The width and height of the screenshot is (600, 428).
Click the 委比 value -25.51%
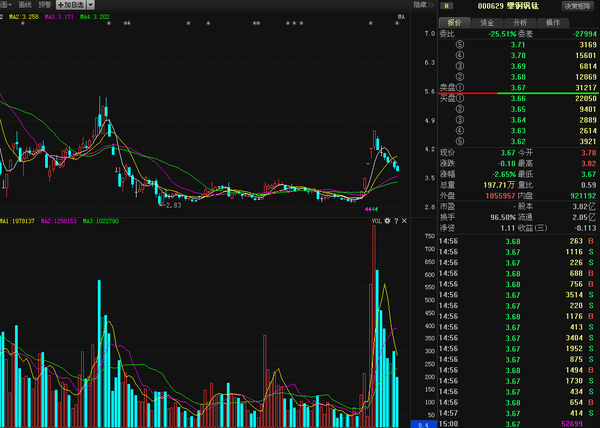[x=502, y=34]
